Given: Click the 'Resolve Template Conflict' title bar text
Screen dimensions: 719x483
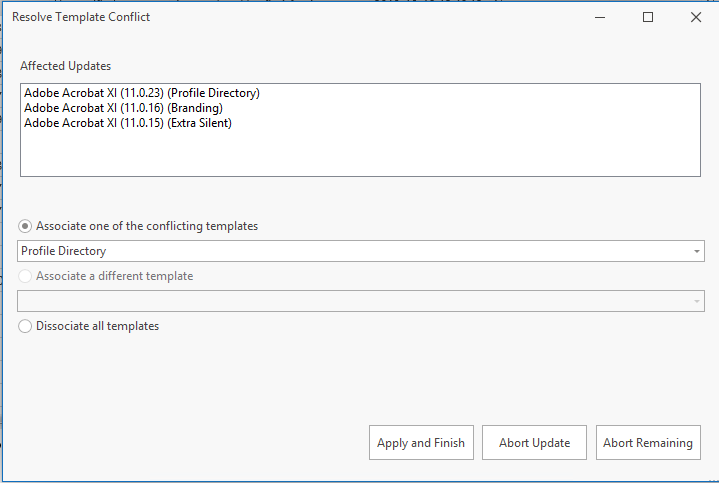Looking at the screenshot, I should (x=81, y=17).
